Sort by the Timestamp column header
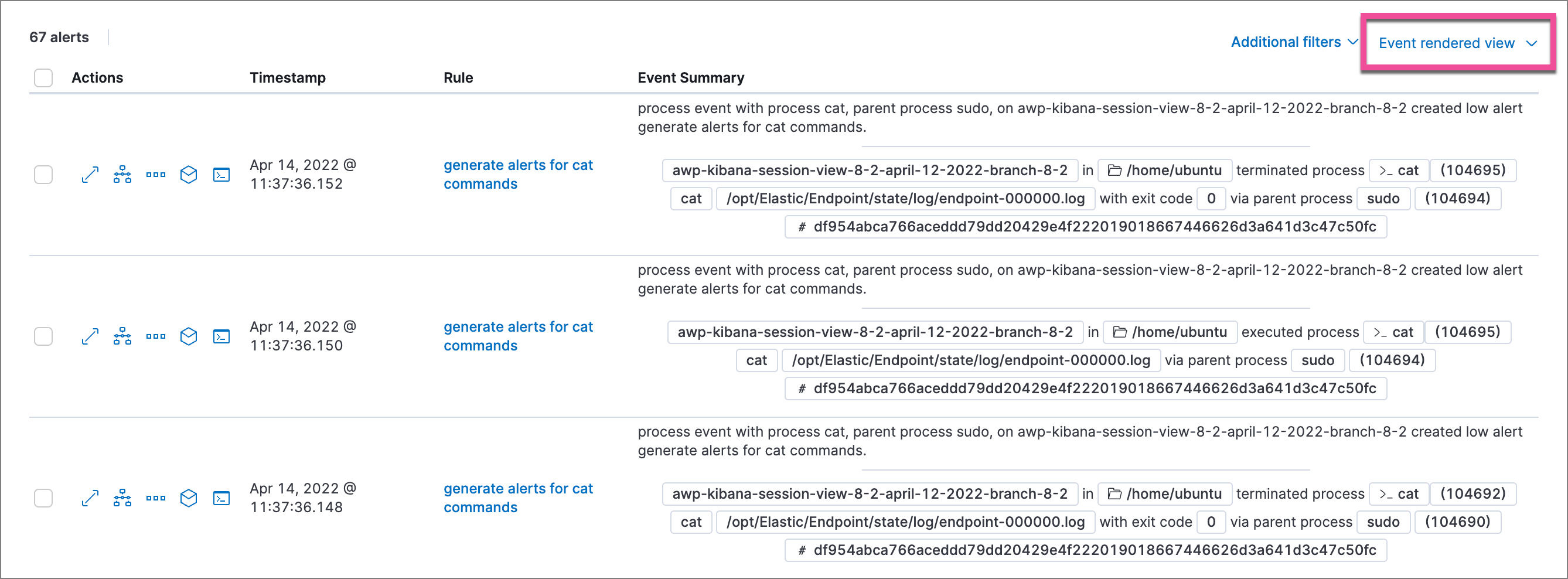 tap(287, 77)
